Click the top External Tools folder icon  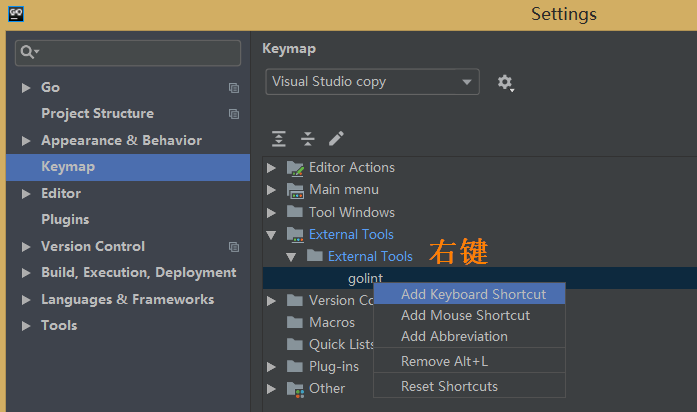click(295, 235)
